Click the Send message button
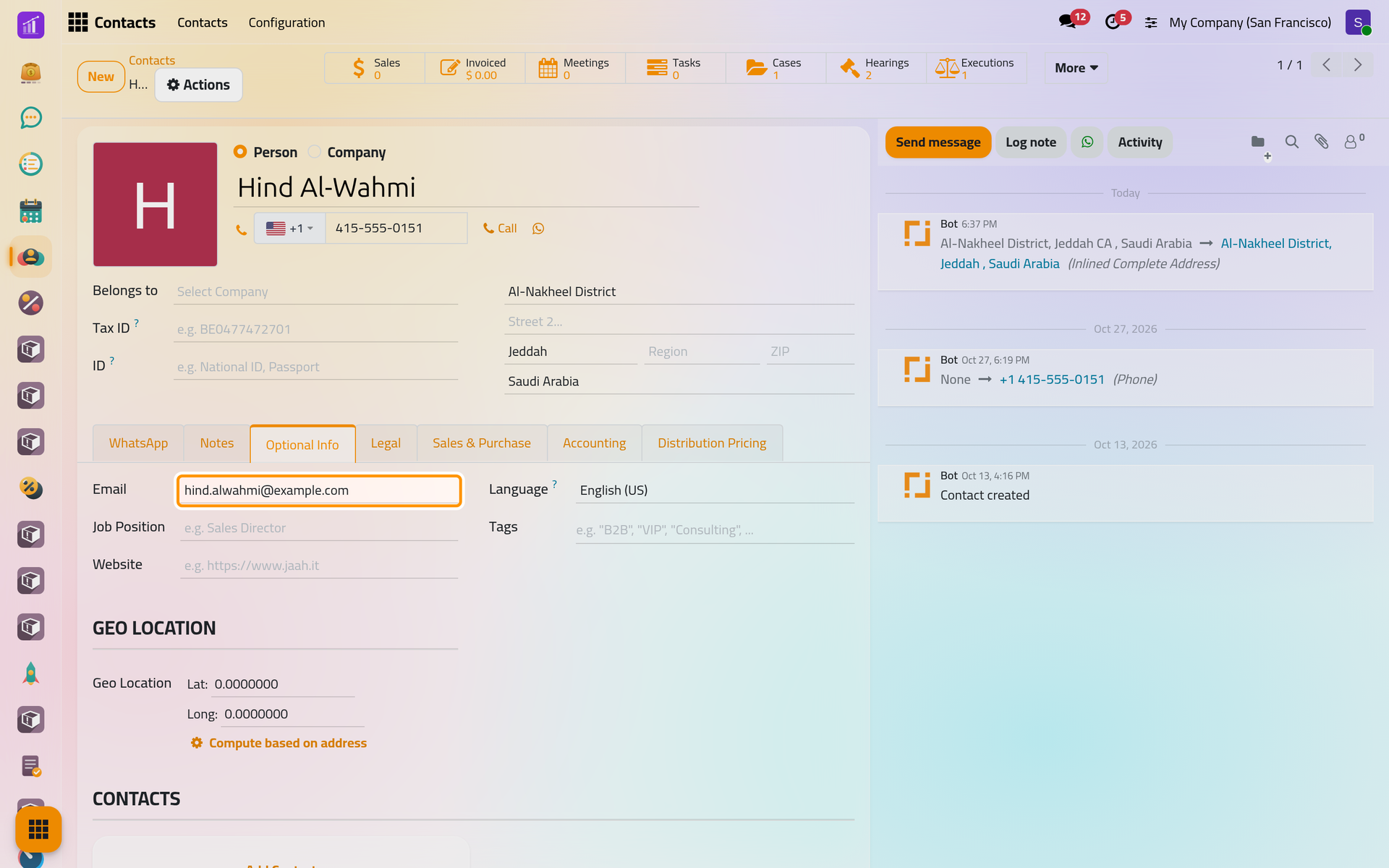The width and height of the screenshot is (1389, 868). [x=938, y=142]
